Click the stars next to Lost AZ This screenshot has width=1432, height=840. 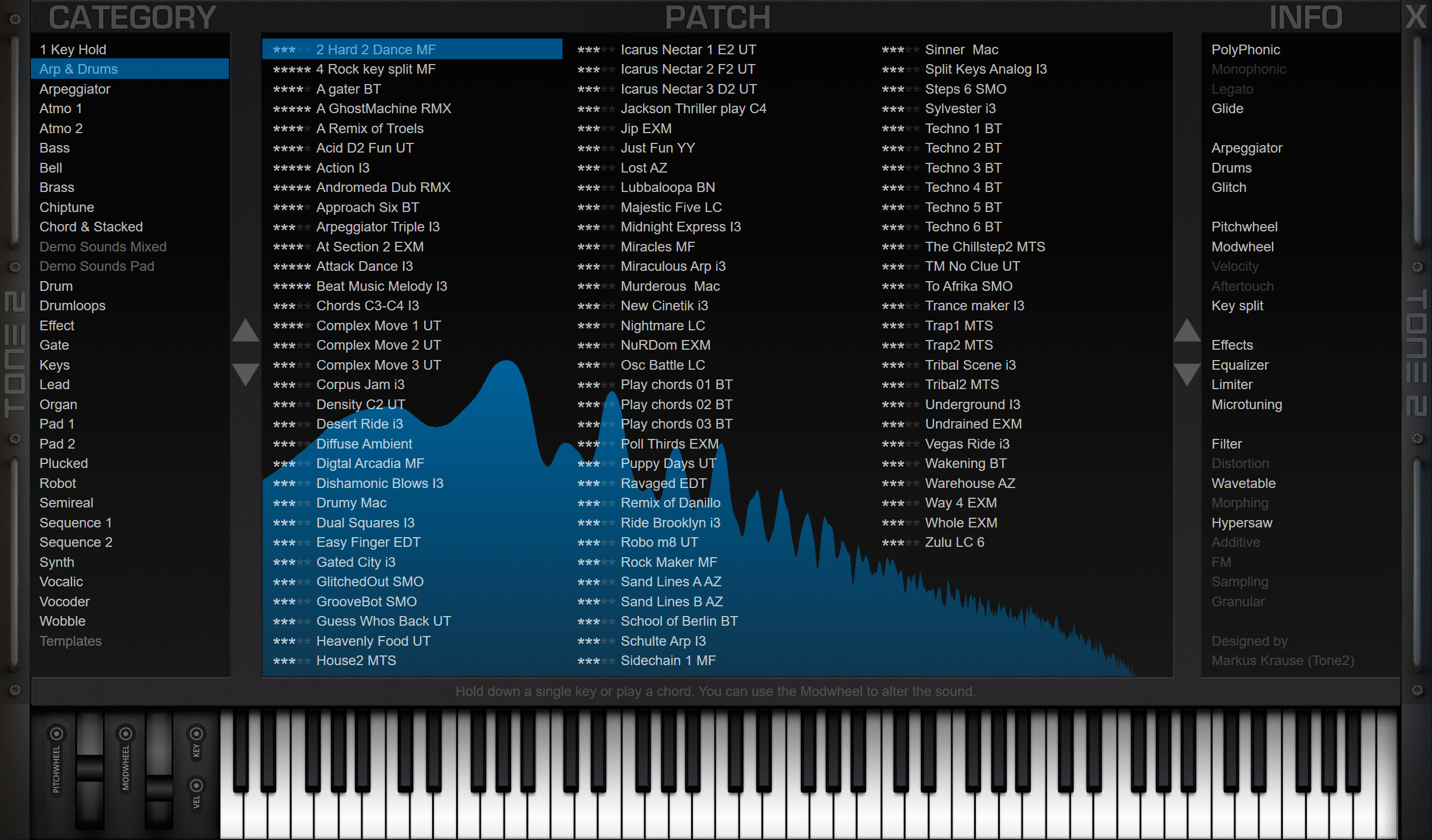596,168
